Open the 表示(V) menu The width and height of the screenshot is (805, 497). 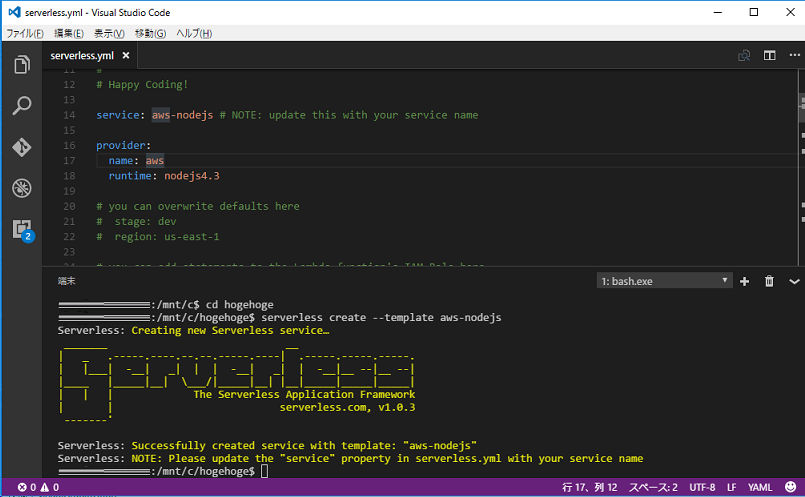point(109,33)
